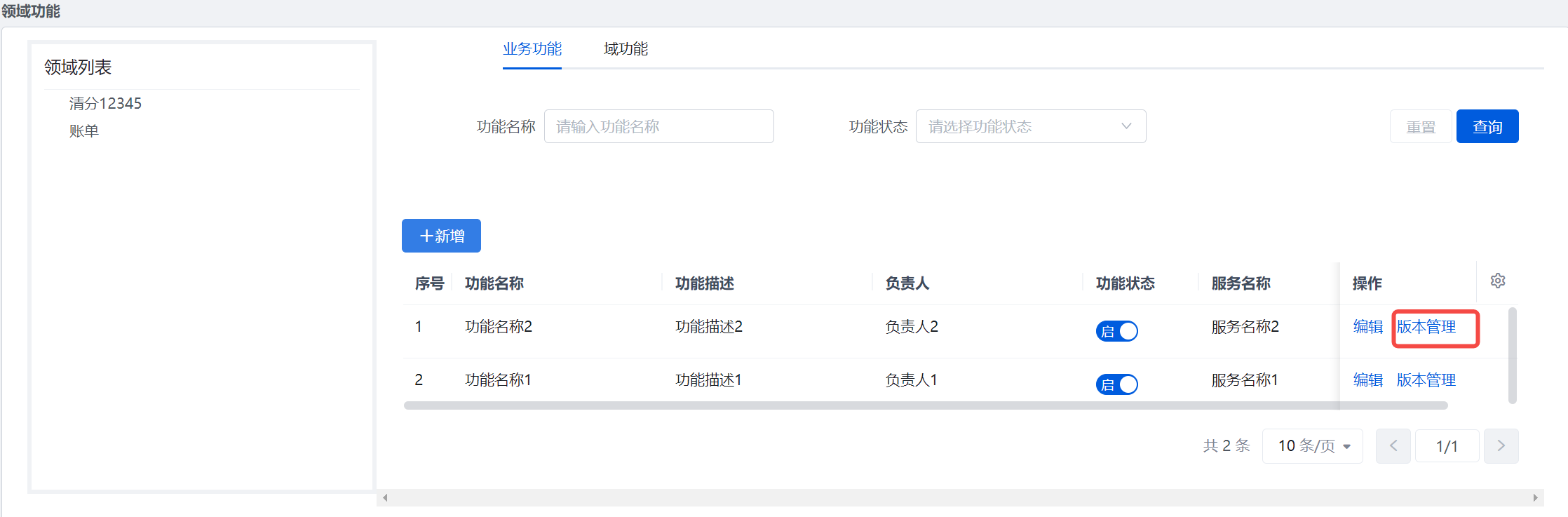The height and width of the screenshot is (517, 1568).
Task: Focus the 功能名称 input field
Action: (x=659, y=126)
